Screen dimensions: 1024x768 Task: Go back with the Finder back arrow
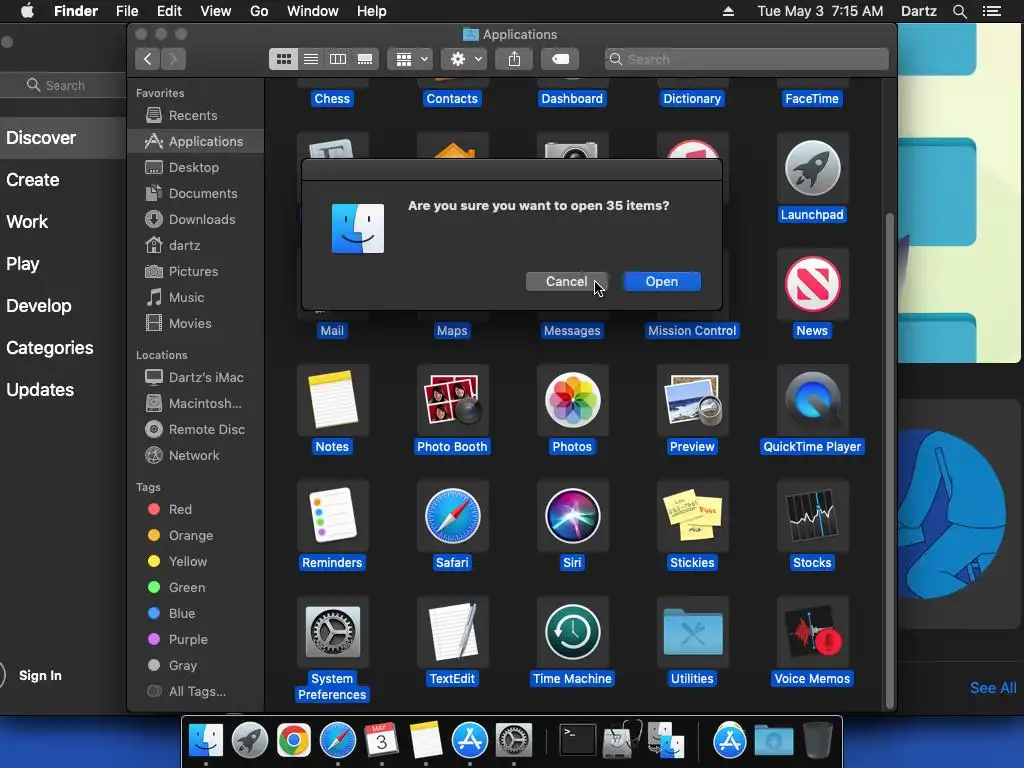coord(148,59)
